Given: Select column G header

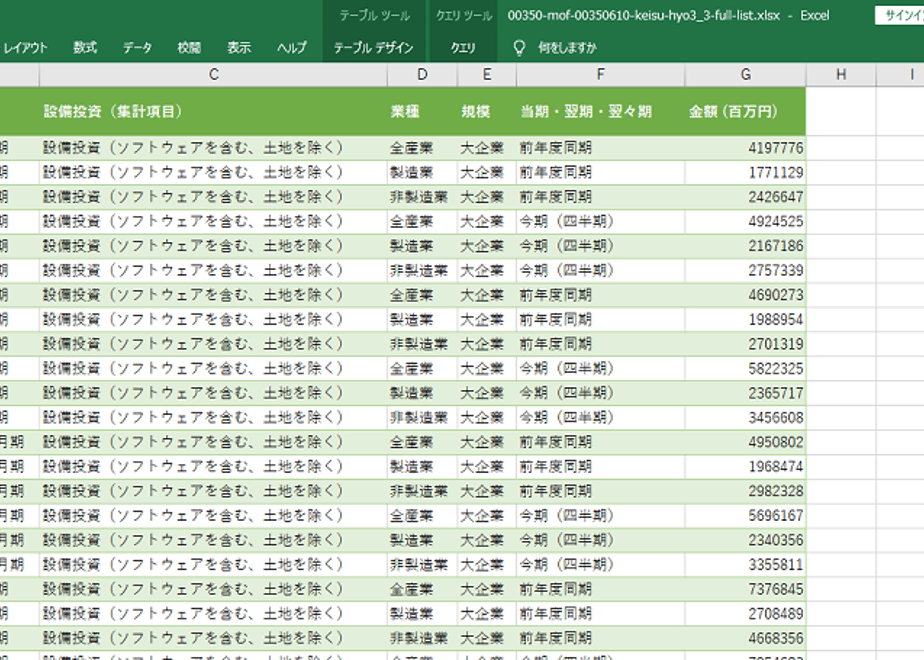Looking at the screenshot, I should point(745,74).
